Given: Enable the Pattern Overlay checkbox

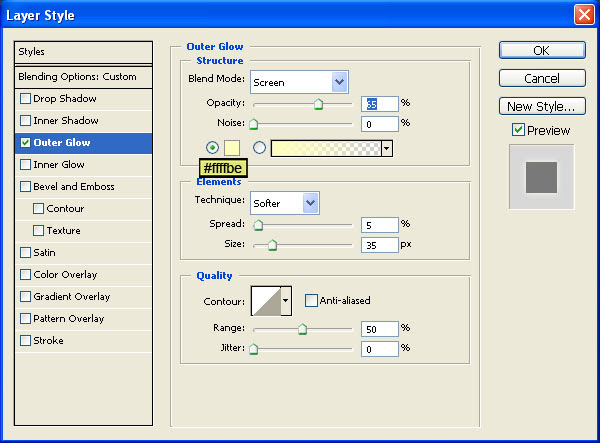Looking at the screenshot, I should click(x=25, y=319).
